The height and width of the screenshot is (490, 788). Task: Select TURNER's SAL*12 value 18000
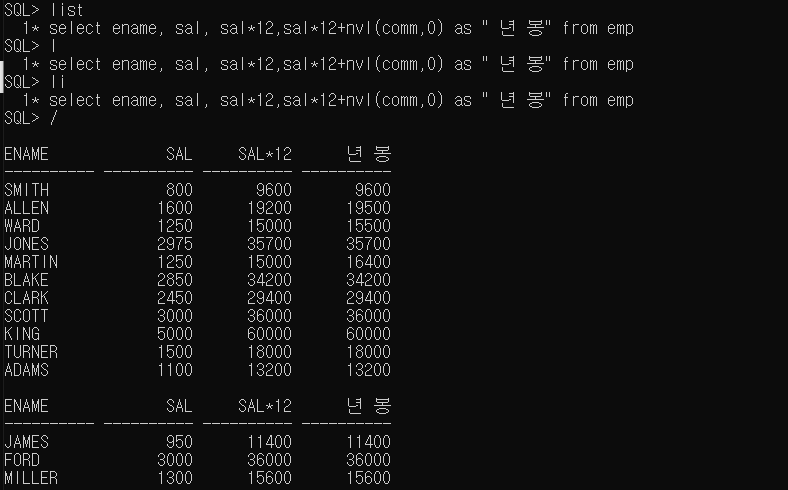tap(269, 352)
